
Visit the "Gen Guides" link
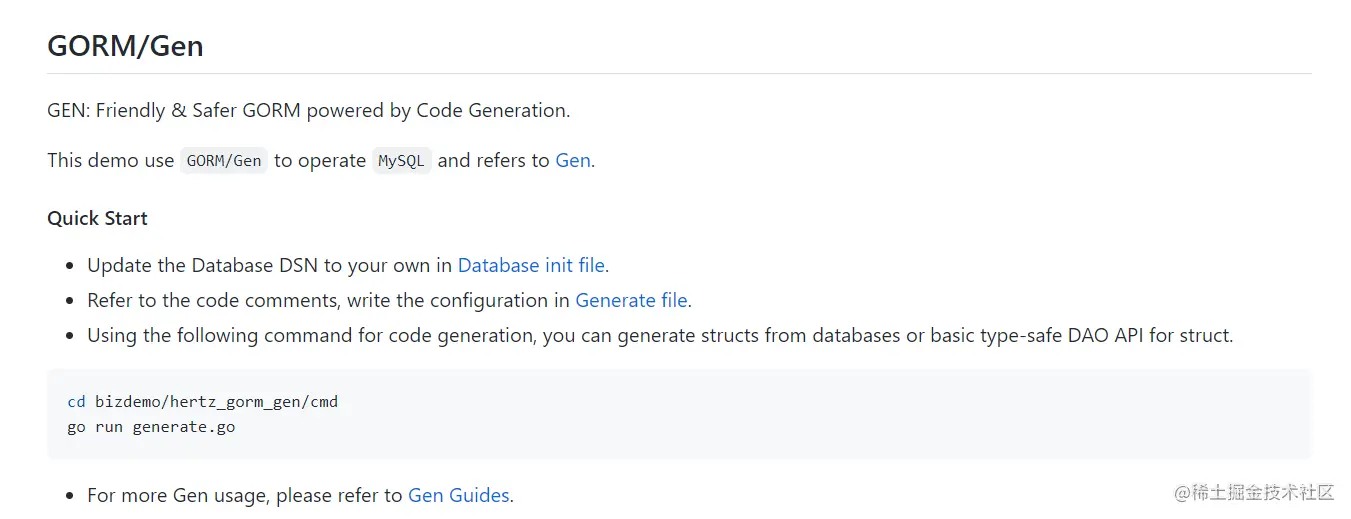(x=459, y=495)
